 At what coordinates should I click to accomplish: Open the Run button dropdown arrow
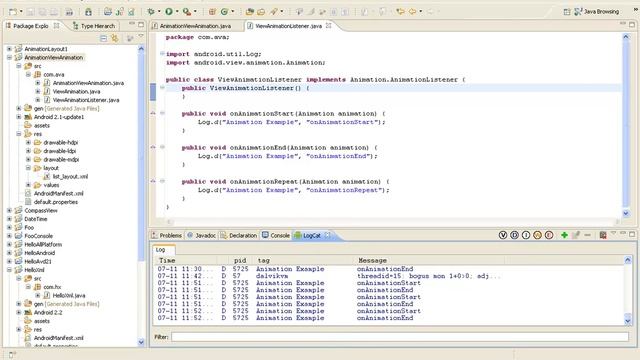(177, 12)
